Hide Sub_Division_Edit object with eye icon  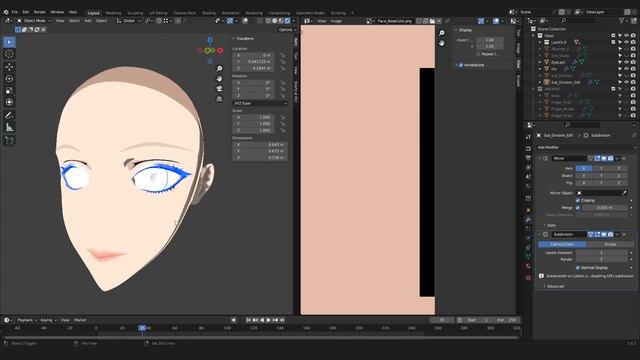627,82
